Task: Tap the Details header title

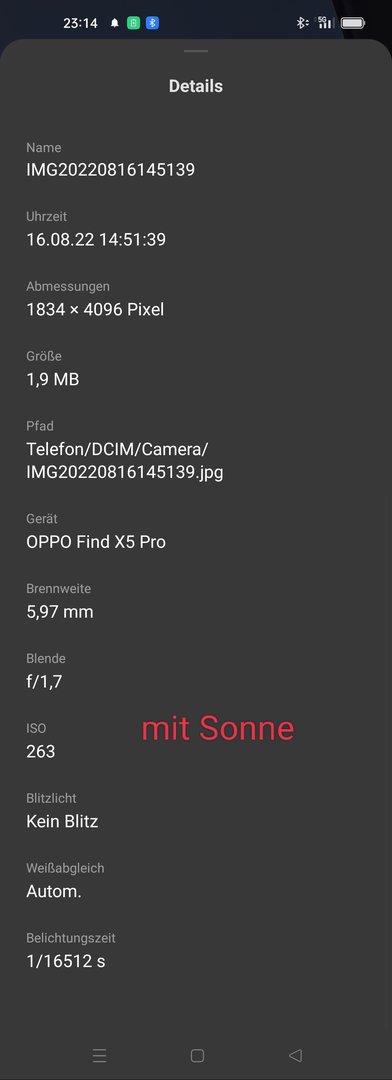Action: pos(196,86)
